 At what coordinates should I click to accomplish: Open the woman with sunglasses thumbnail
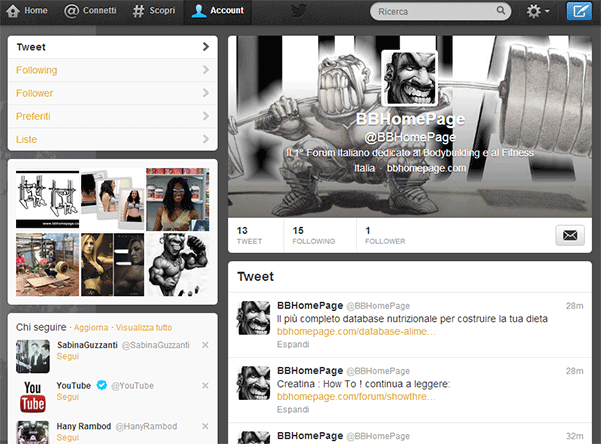[x=178, y=199]
